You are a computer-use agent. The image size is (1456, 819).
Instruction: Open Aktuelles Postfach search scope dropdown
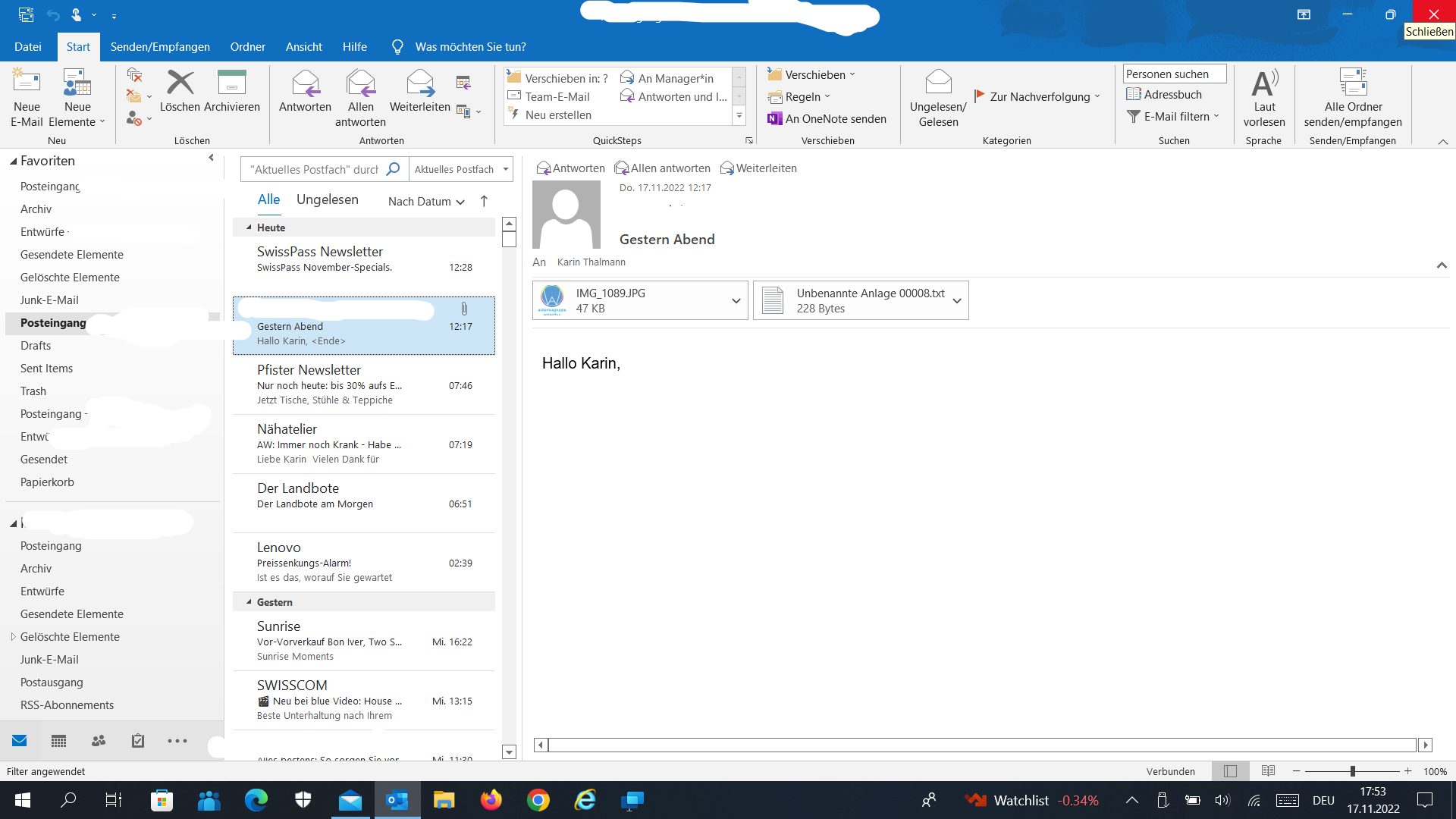460,169
